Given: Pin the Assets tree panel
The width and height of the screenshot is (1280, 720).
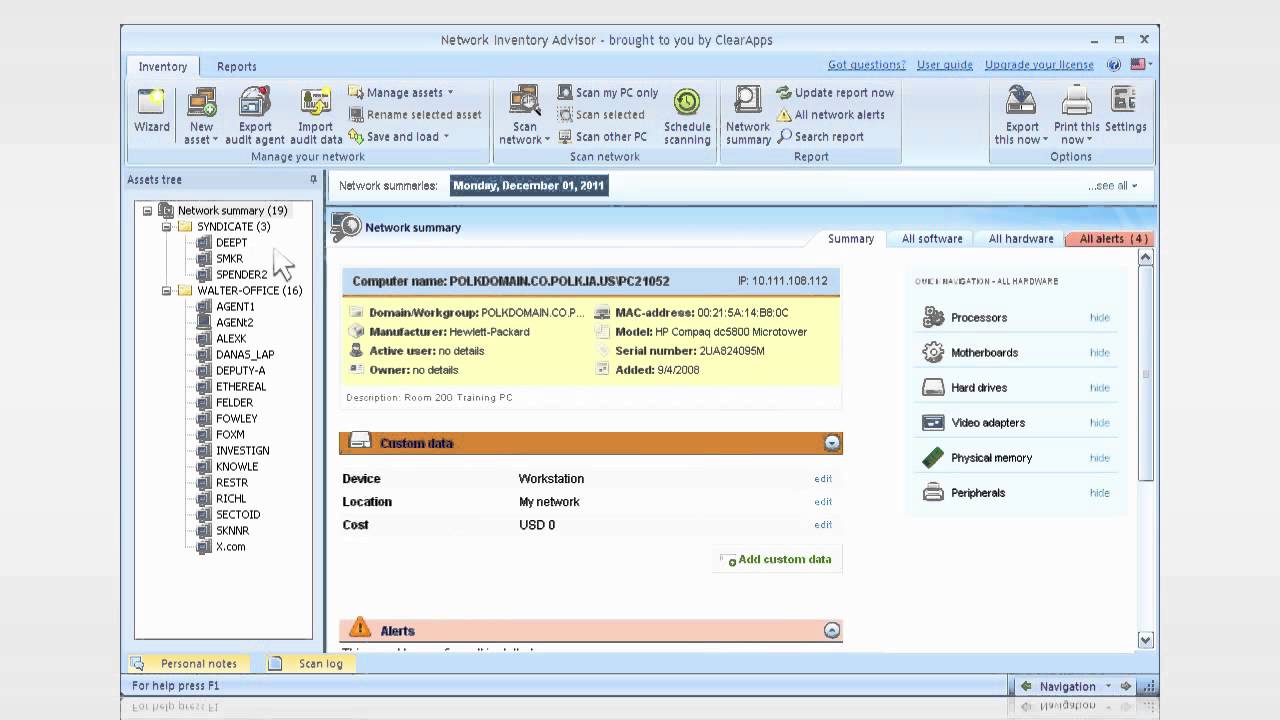Looking at the screenshot, I should (313, 180).
